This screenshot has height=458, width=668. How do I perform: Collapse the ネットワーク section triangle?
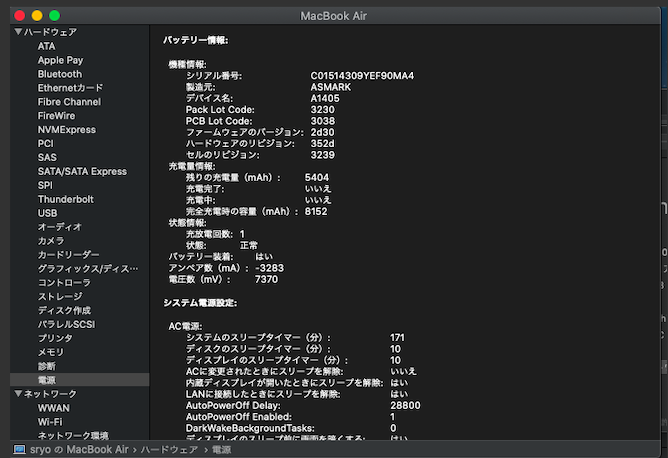[x=17, y=394]
